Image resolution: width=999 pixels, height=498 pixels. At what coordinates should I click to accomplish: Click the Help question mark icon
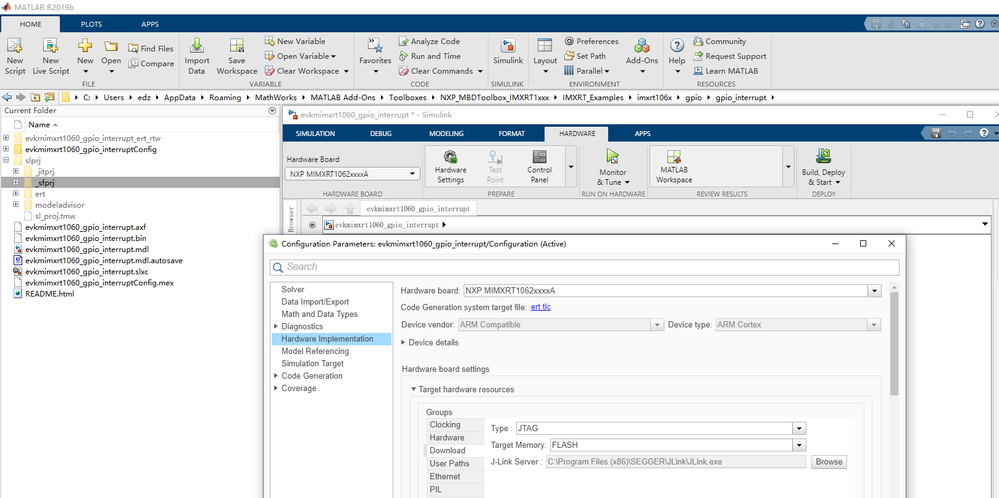pyautogui.click(x=677, y=46)
